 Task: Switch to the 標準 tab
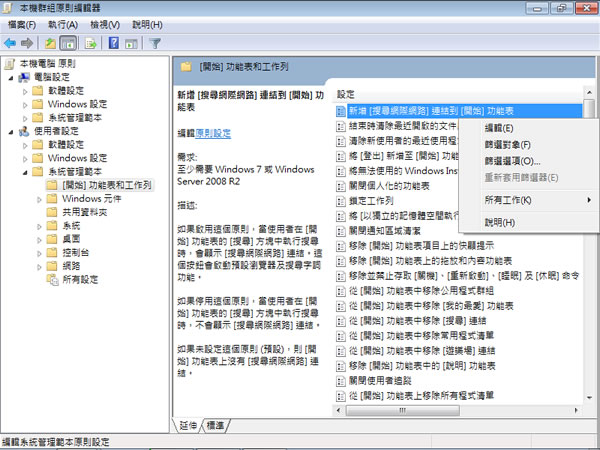(215, 425)
